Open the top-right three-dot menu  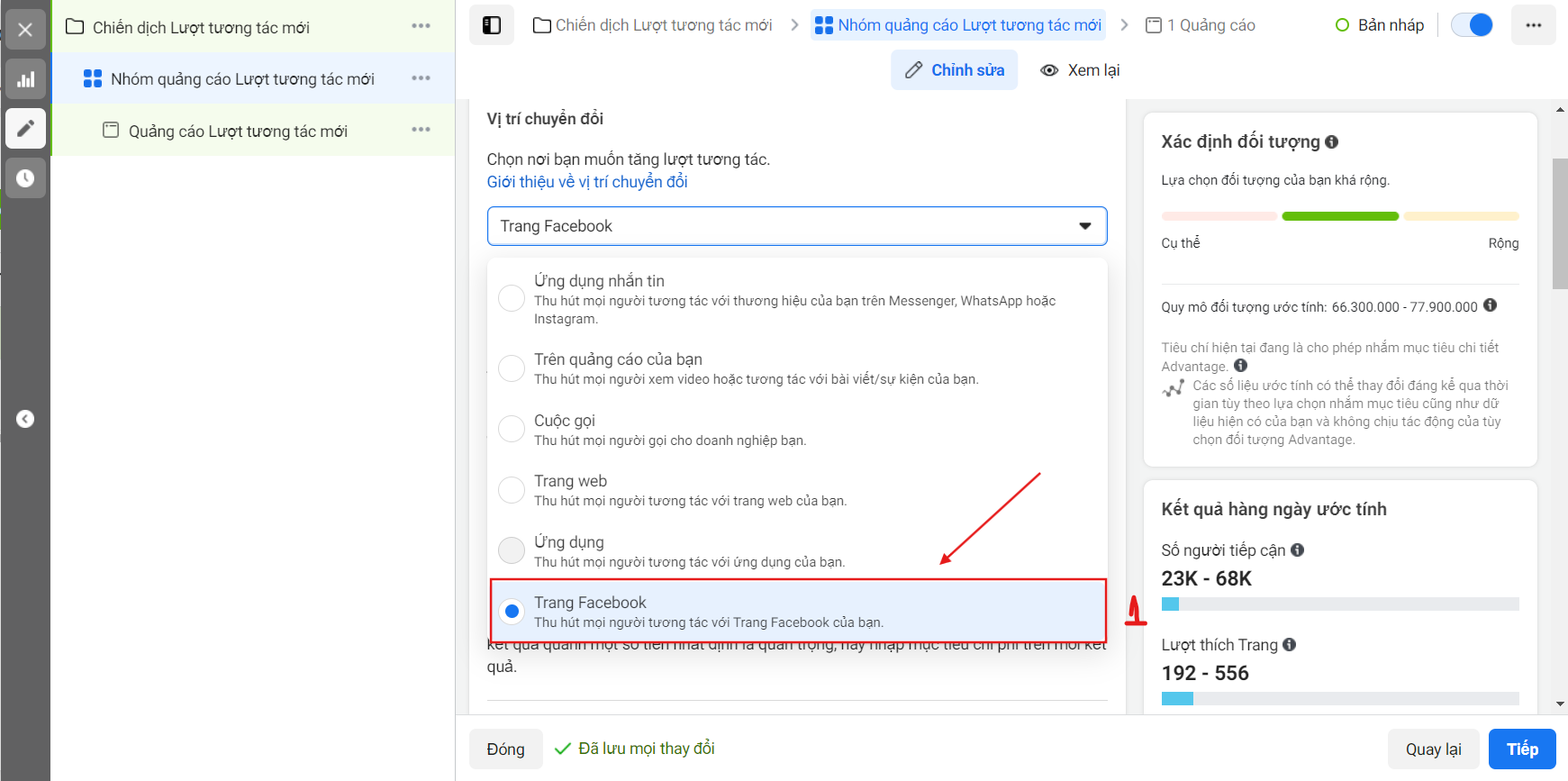click(1534, 25)
